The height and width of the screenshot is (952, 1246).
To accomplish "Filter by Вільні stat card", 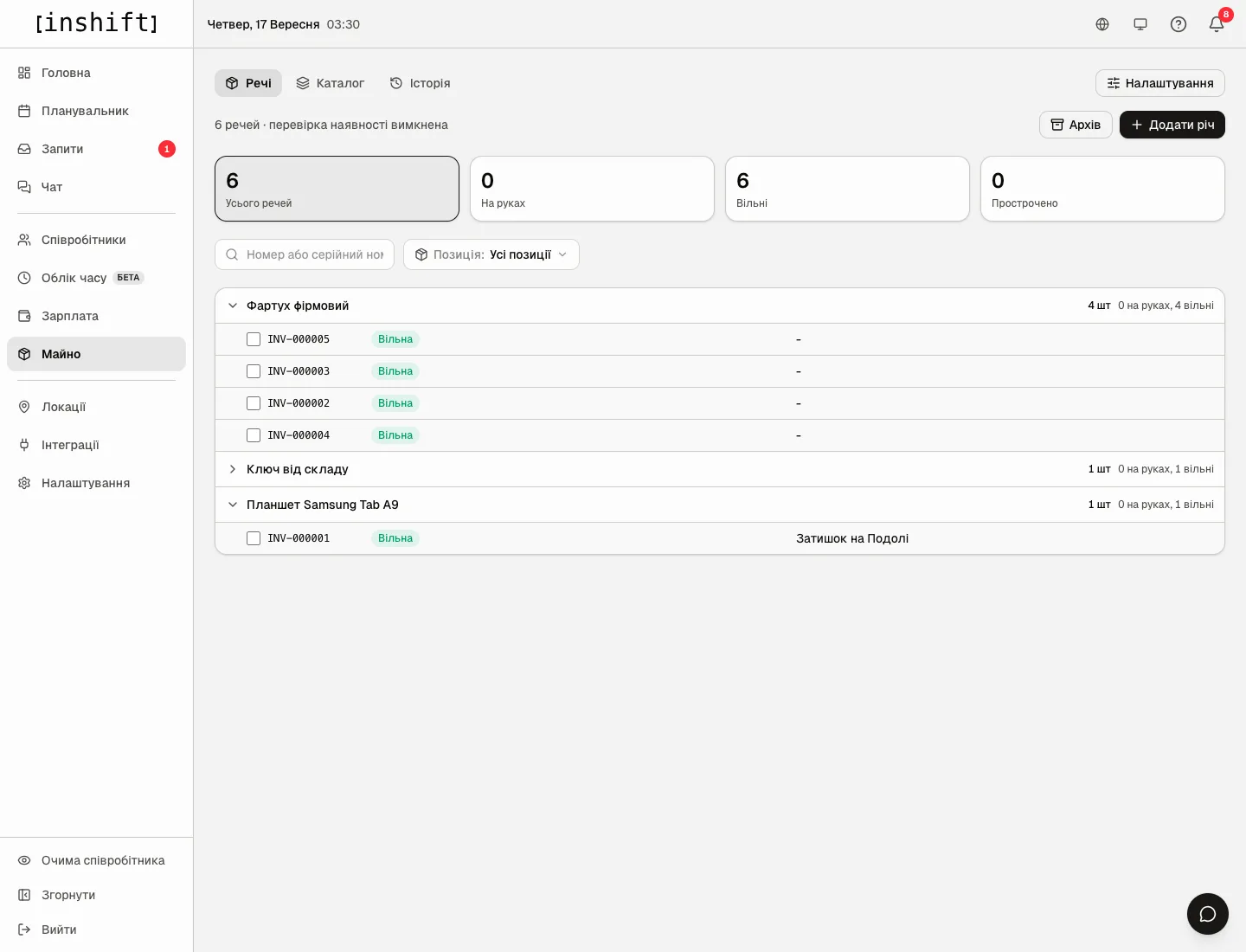I will point(847,189).
